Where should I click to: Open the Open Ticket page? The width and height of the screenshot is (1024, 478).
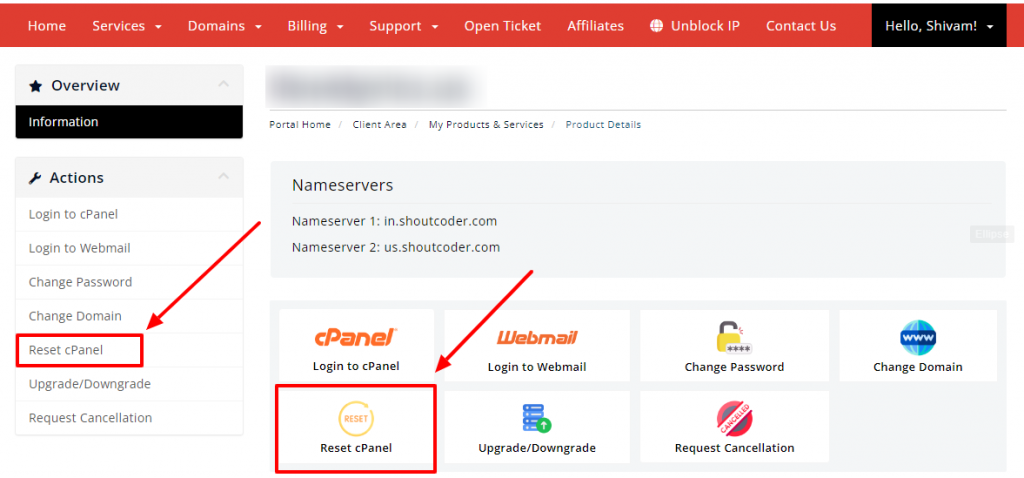pos(503,26)
